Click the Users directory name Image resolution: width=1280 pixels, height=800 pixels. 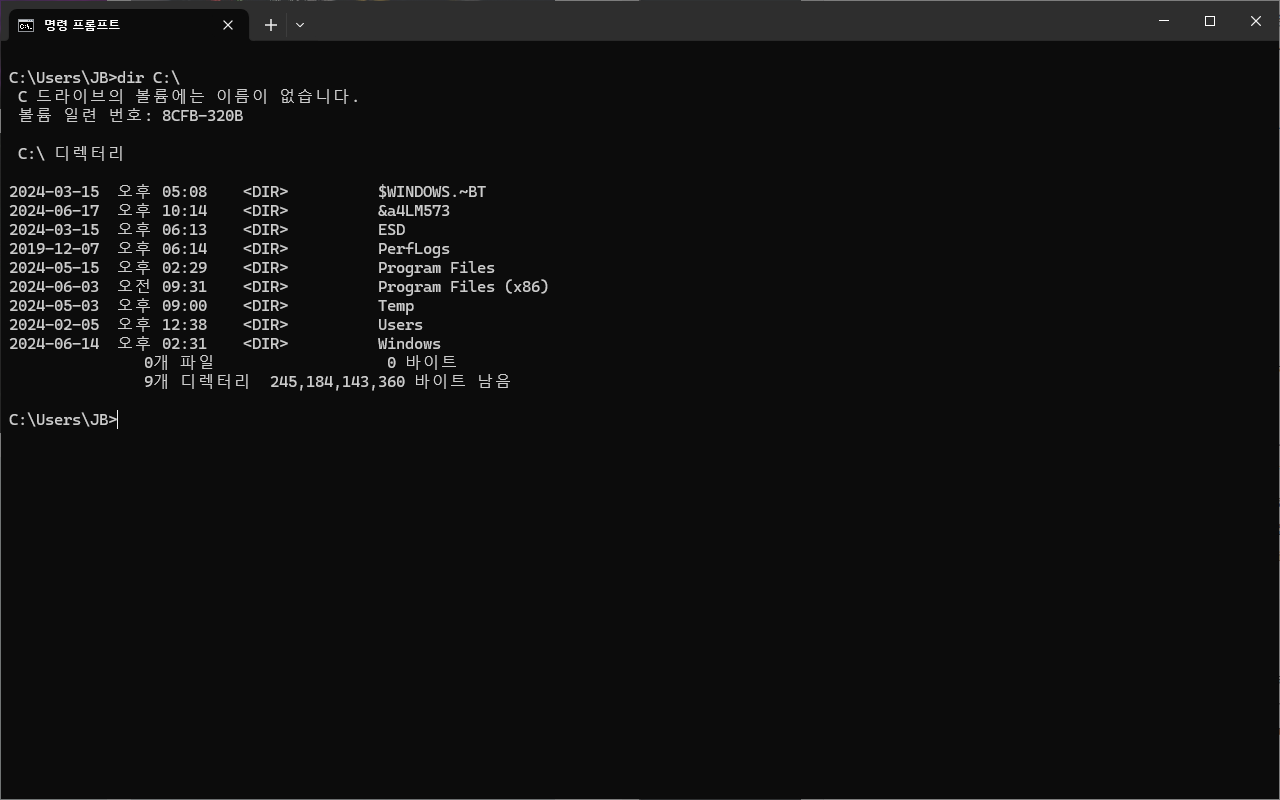[400, 325]
